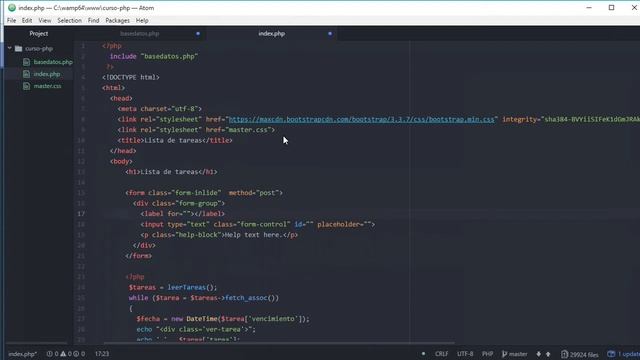Place cursor in 'Lista de tareas' title text
Screen dimensions: 640x360
click(173, 140)
